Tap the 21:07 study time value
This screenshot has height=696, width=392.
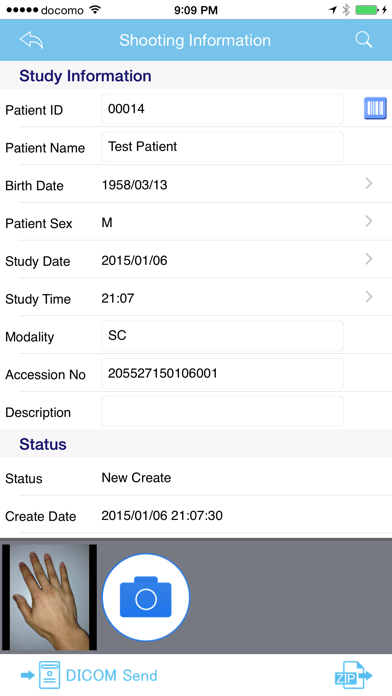118,298
